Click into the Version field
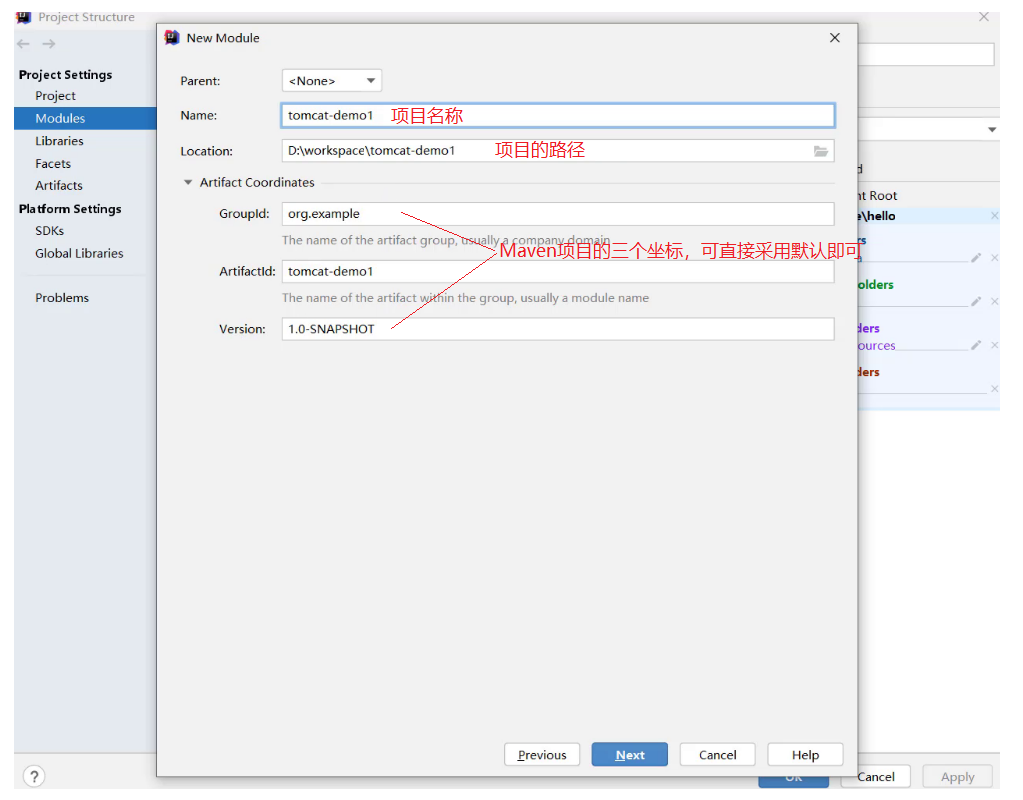 coord(558,329)
